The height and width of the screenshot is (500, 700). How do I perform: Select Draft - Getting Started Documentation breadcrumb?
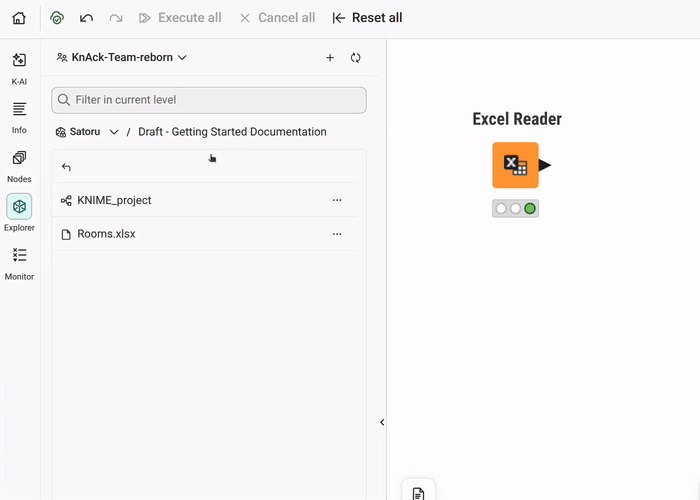[232, 132]
